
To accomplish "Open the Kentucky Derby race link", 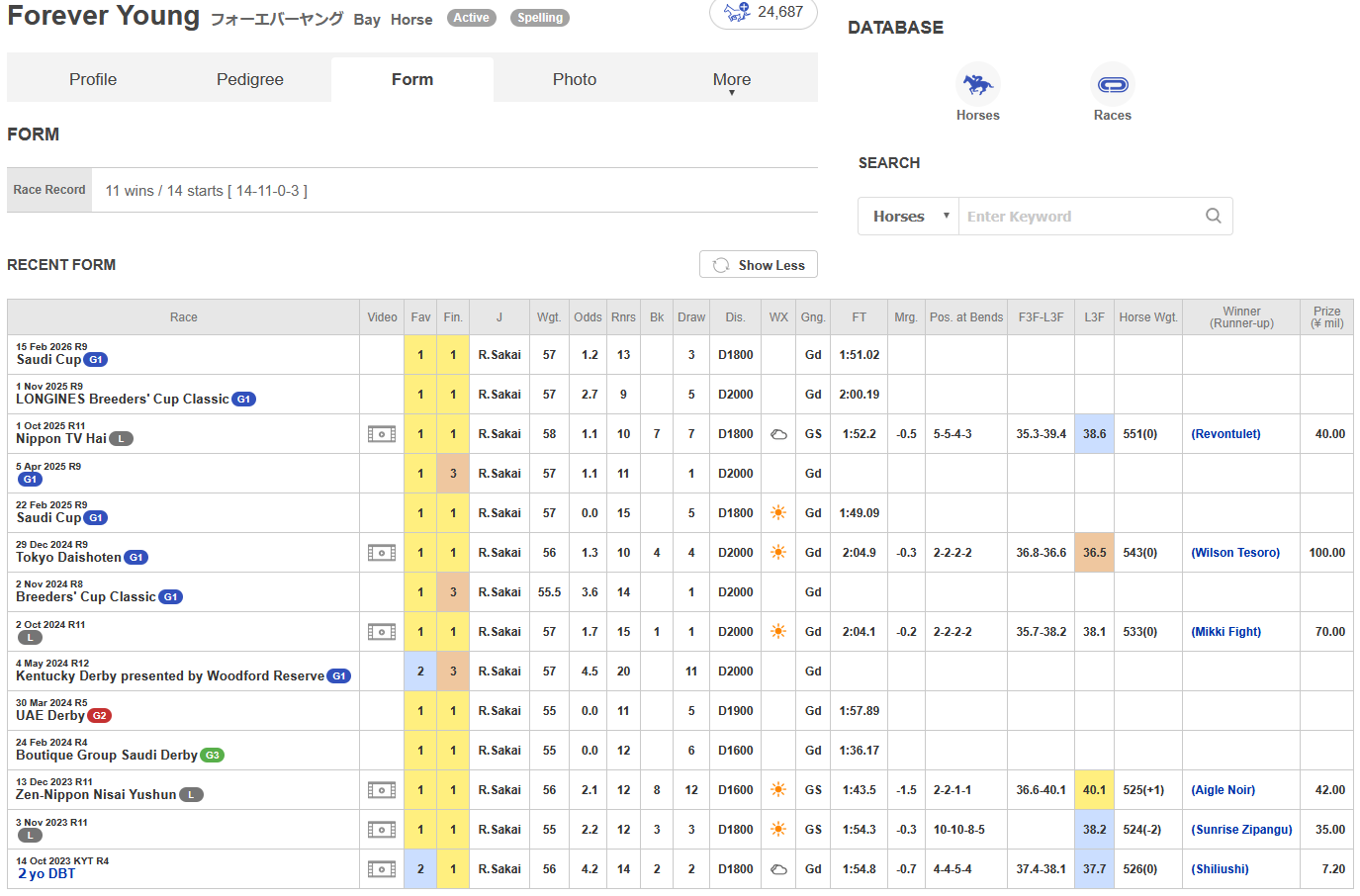I will point(170,676).
